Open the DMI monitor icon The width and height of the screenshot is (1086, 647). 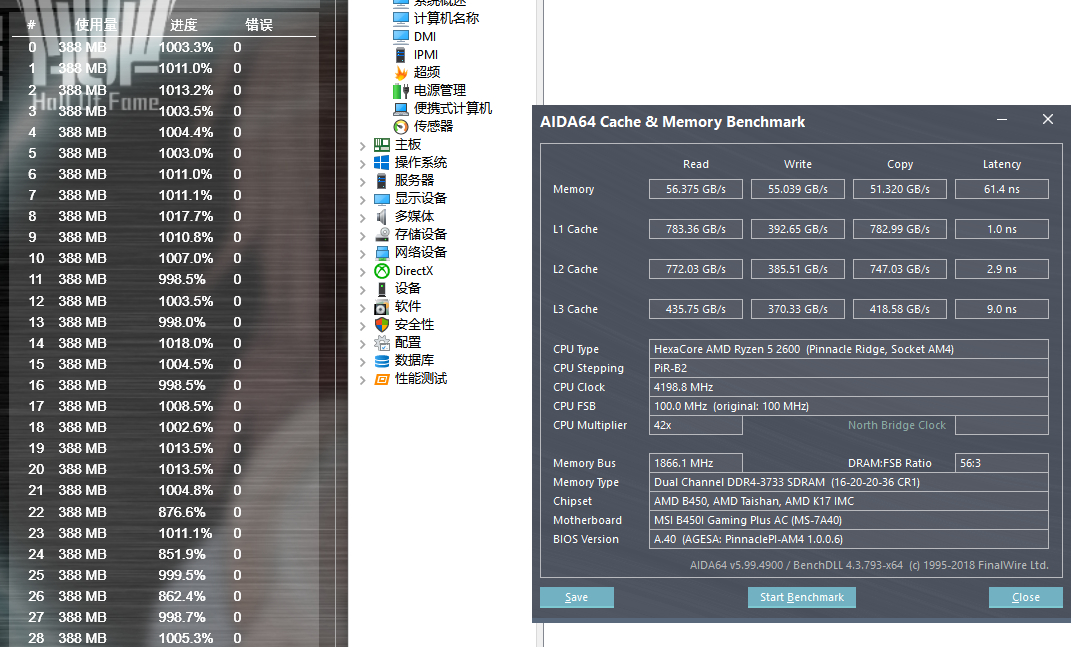point(401,36)
